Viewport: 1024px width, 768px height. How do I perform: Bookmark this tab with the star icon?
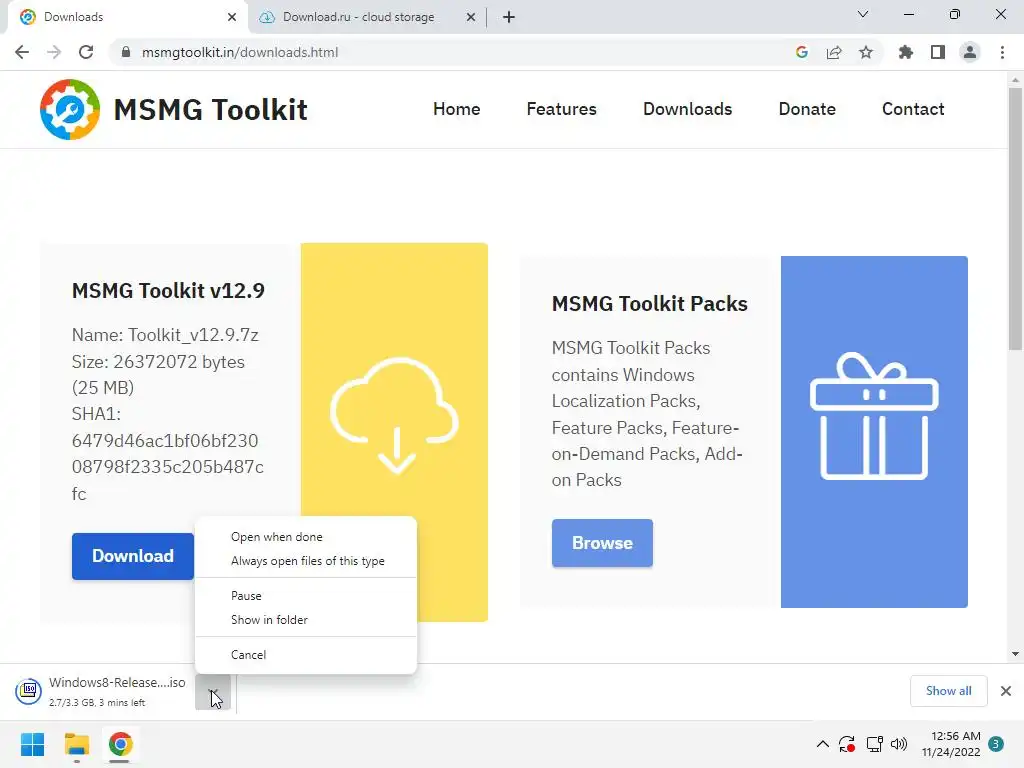pyautogui.click(x=866, y=52)
